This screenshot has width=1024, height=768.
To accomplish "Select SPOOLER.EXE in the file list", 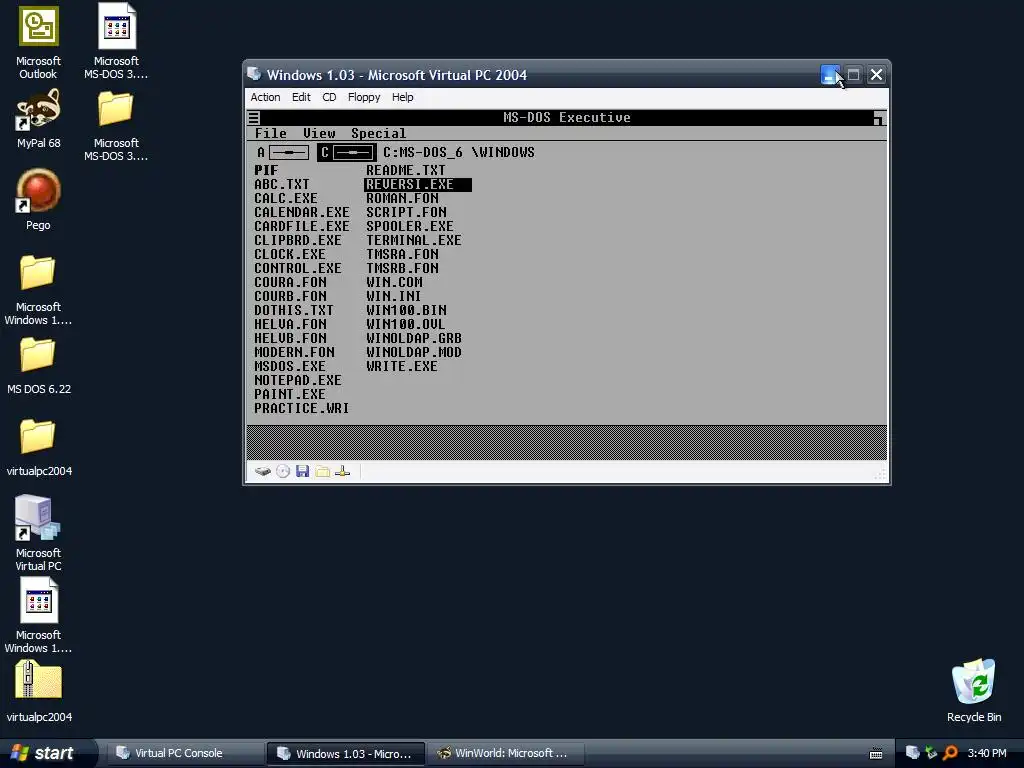I will 409,227.
